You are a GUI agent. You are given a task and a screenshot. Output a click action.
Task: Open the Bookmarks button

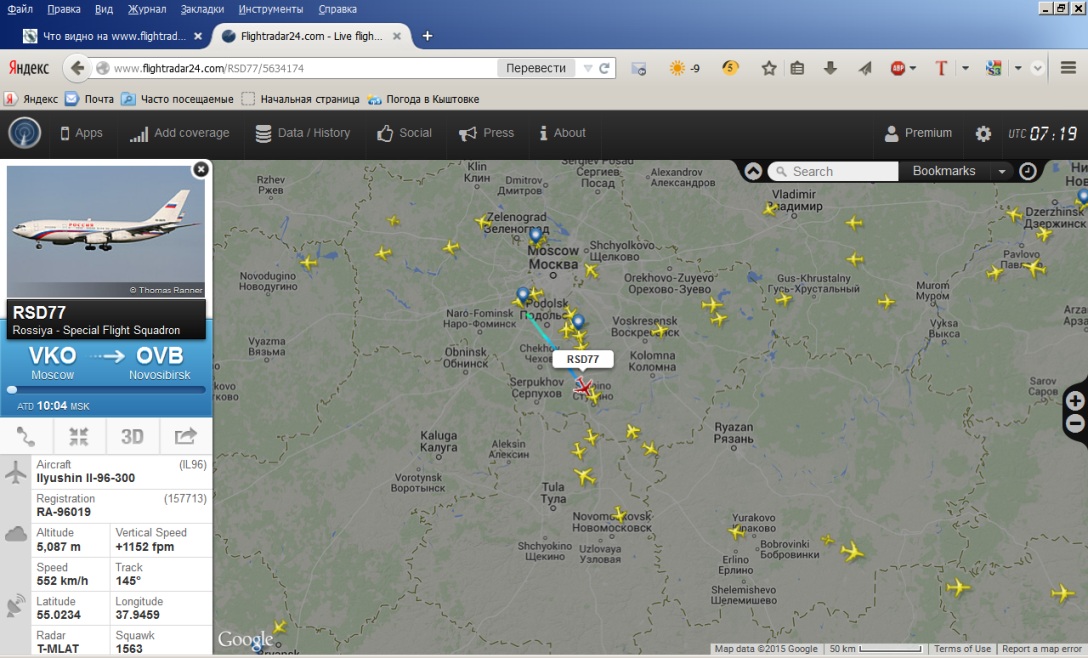[944, 171]
